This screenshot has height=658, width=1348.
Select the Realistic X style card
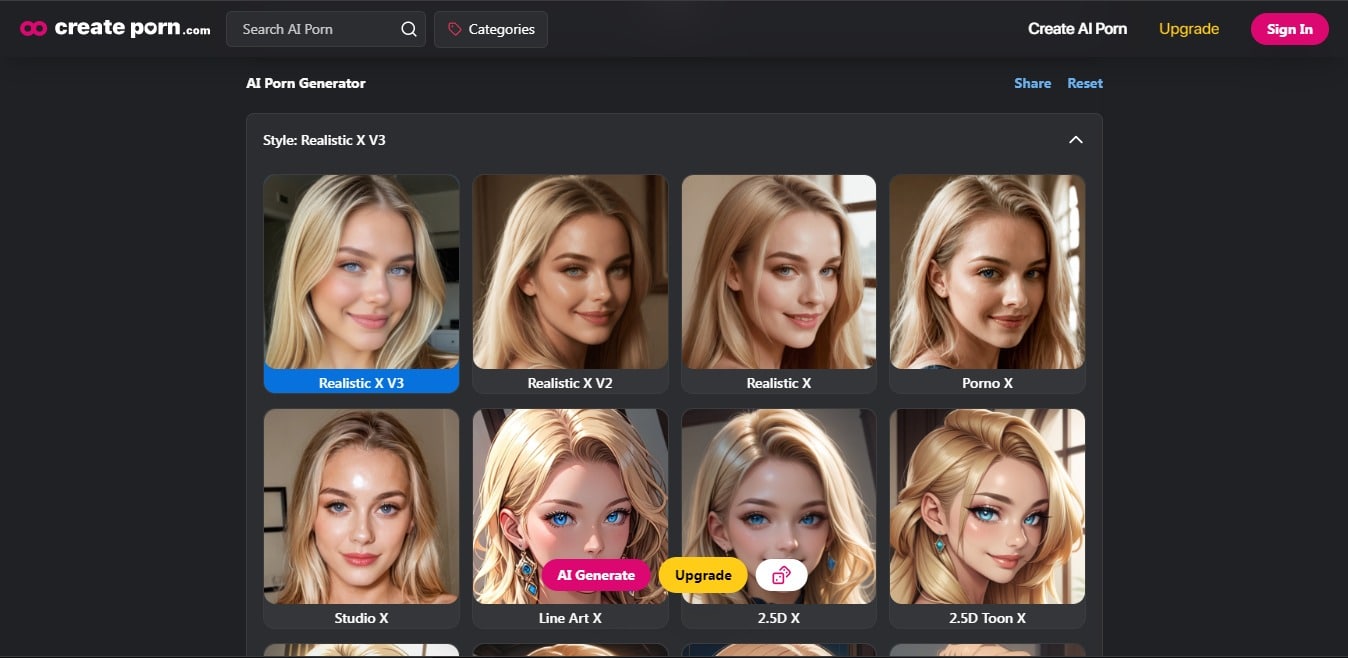(x=779, y=284)
